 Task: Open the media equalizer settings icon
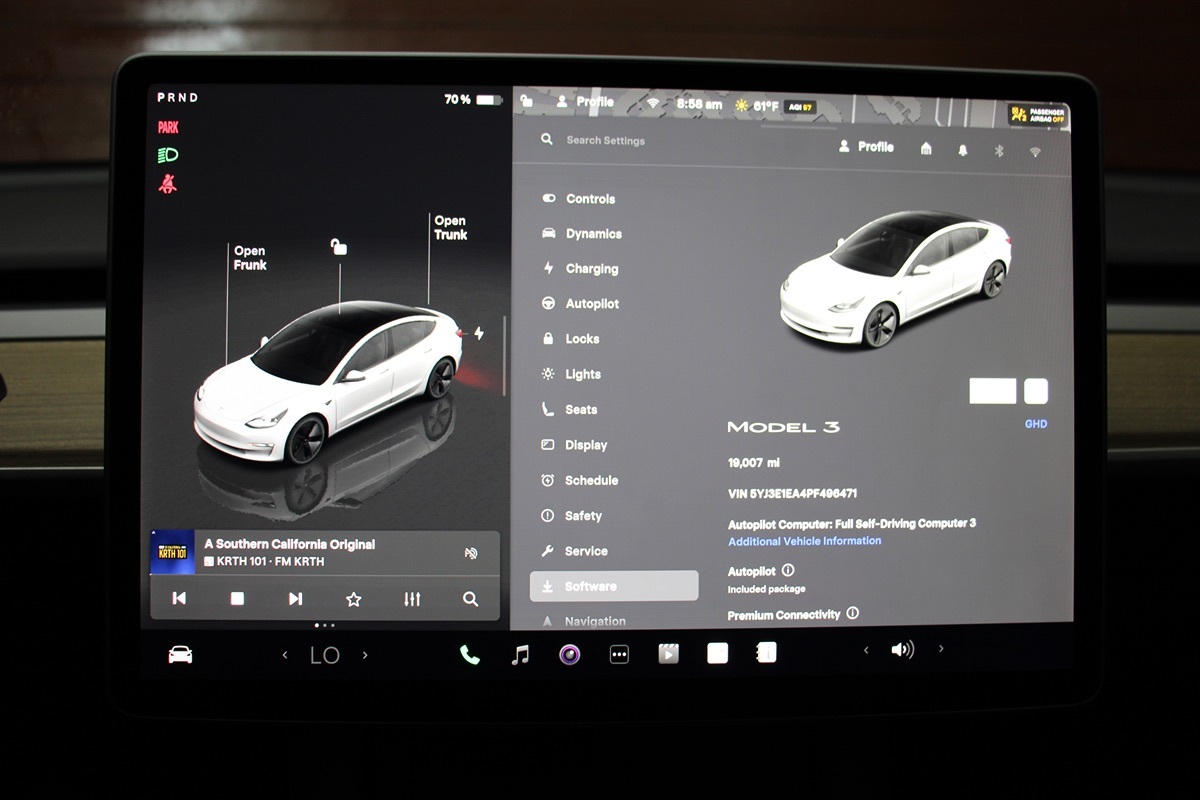(412, 599)
